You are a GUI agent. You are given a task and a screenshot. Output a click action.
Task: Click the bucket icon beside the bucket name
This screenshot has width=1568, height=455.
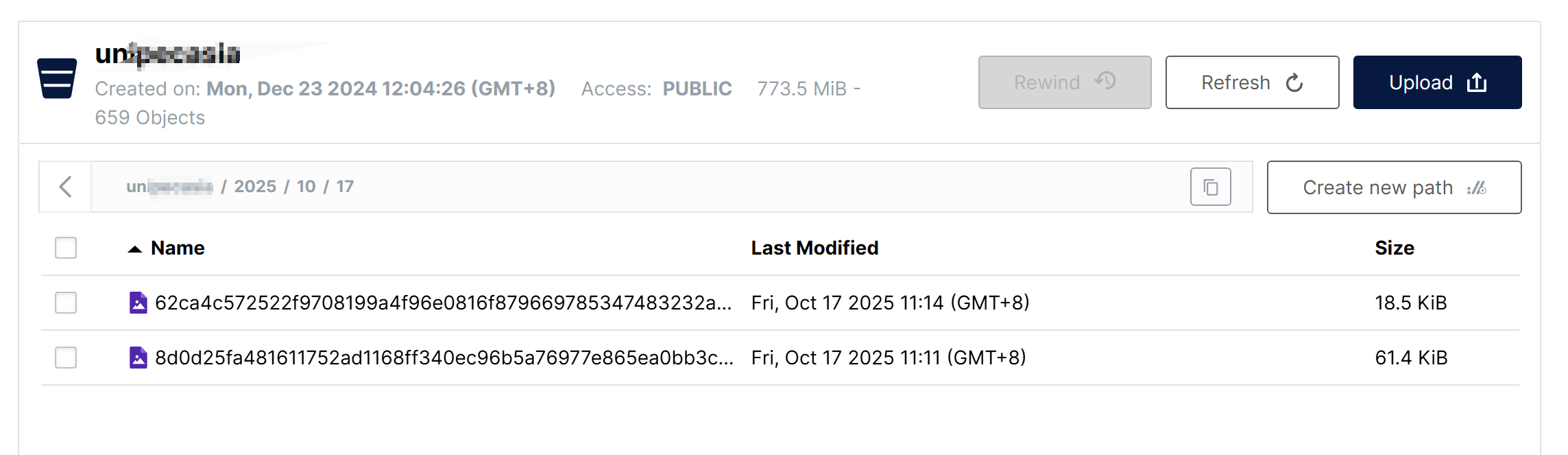pos(57,78)
